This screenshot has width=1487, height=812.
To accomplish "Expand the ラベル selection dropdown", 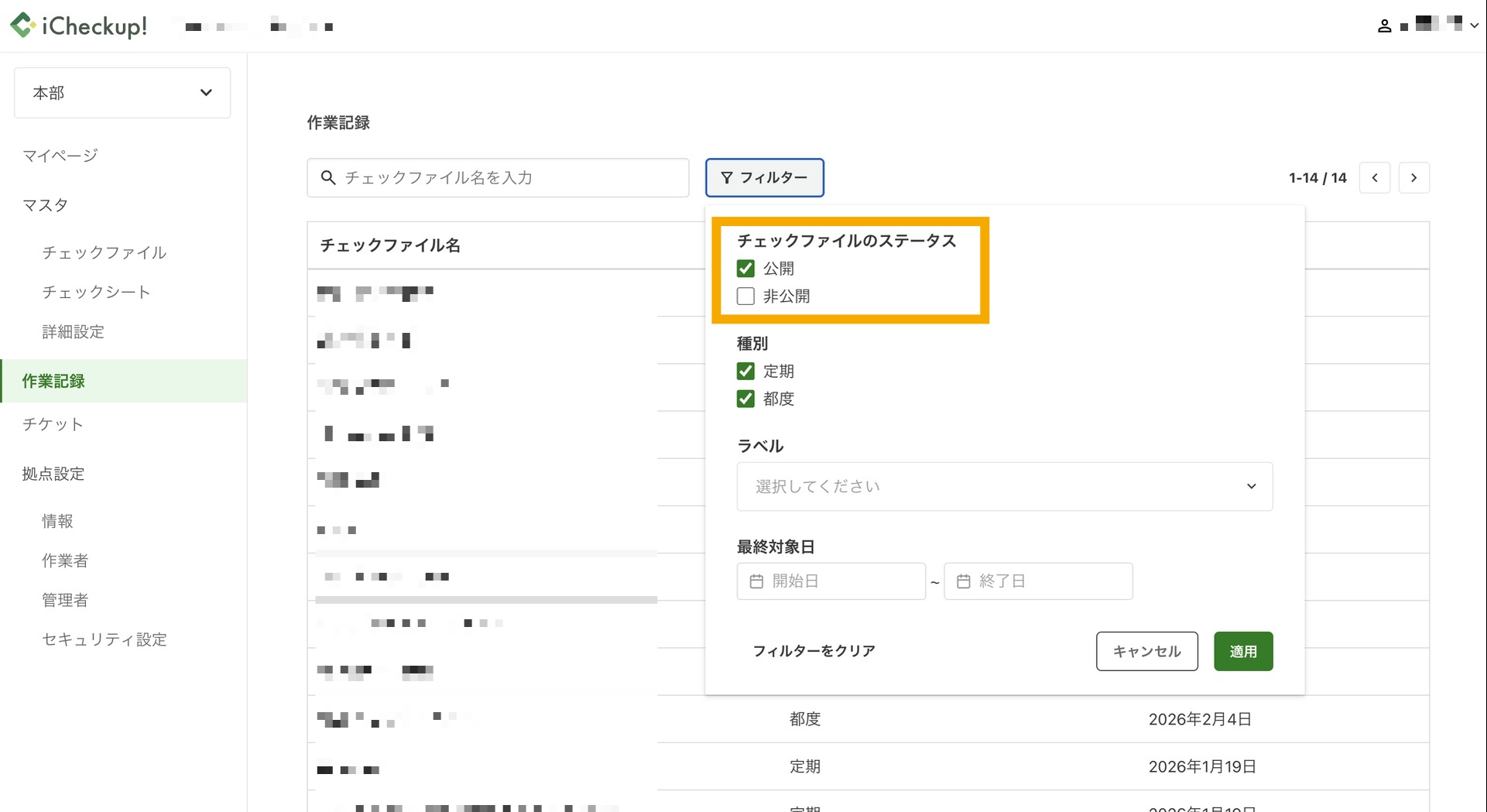I will (1005, 487).
